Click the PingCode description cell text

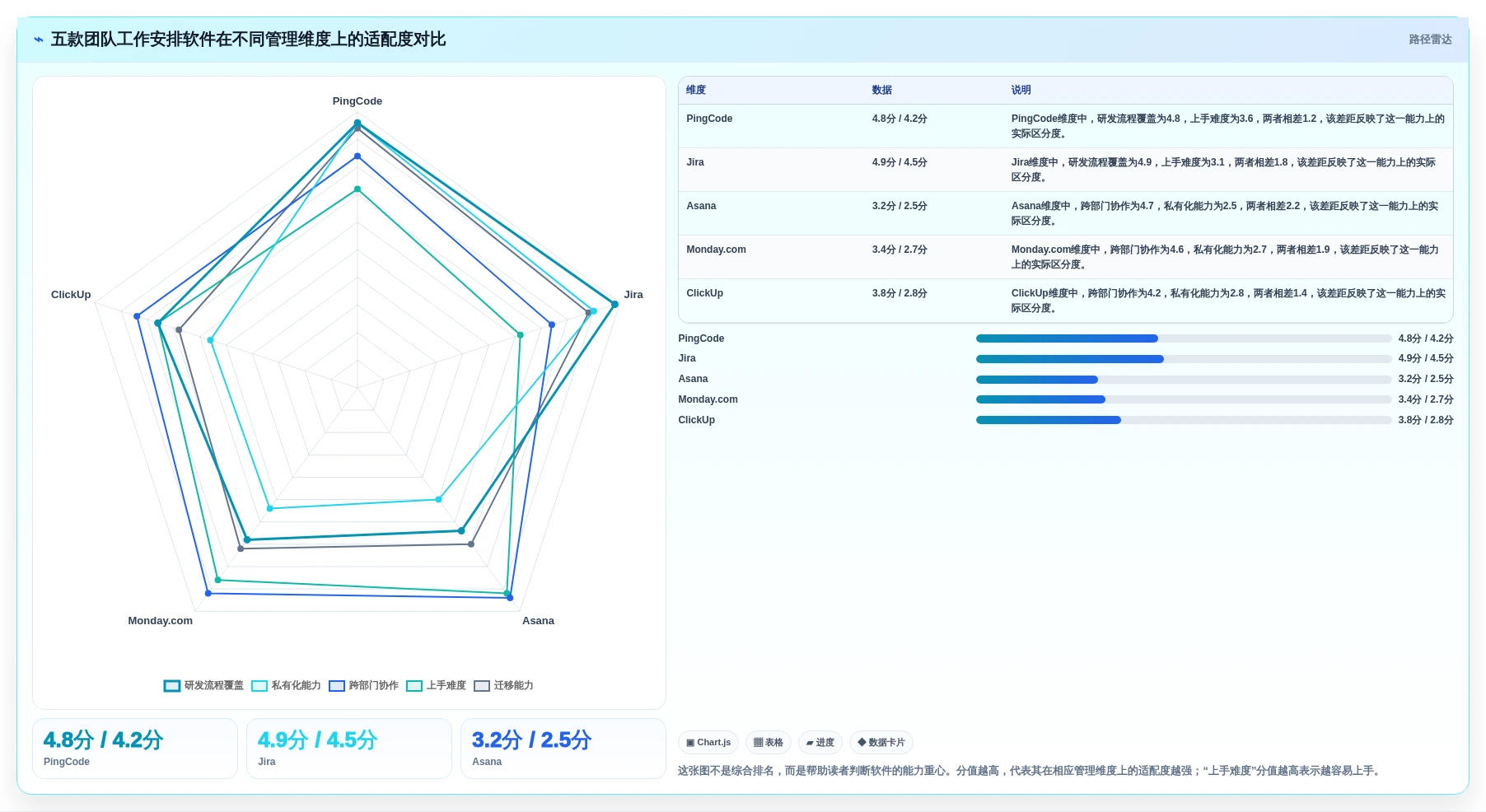point(1228,126)
